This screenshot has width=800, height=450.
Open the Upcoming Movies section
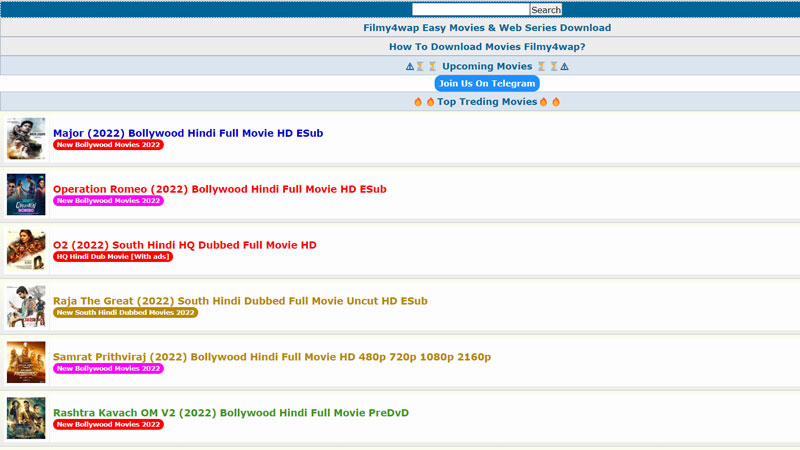(x=487, y=66)
